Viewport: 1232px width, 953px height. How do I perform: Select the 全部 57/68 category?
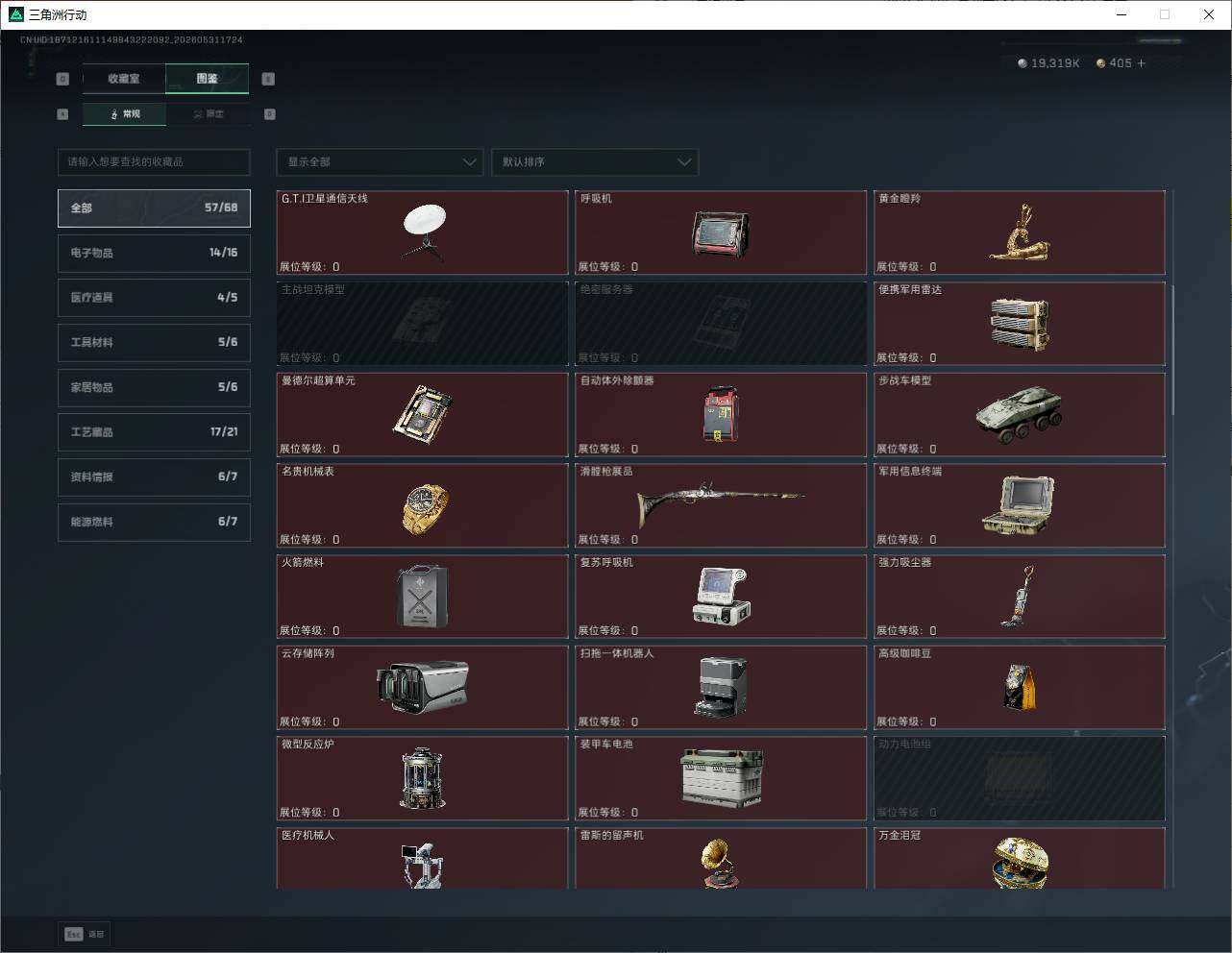[154, 208]
